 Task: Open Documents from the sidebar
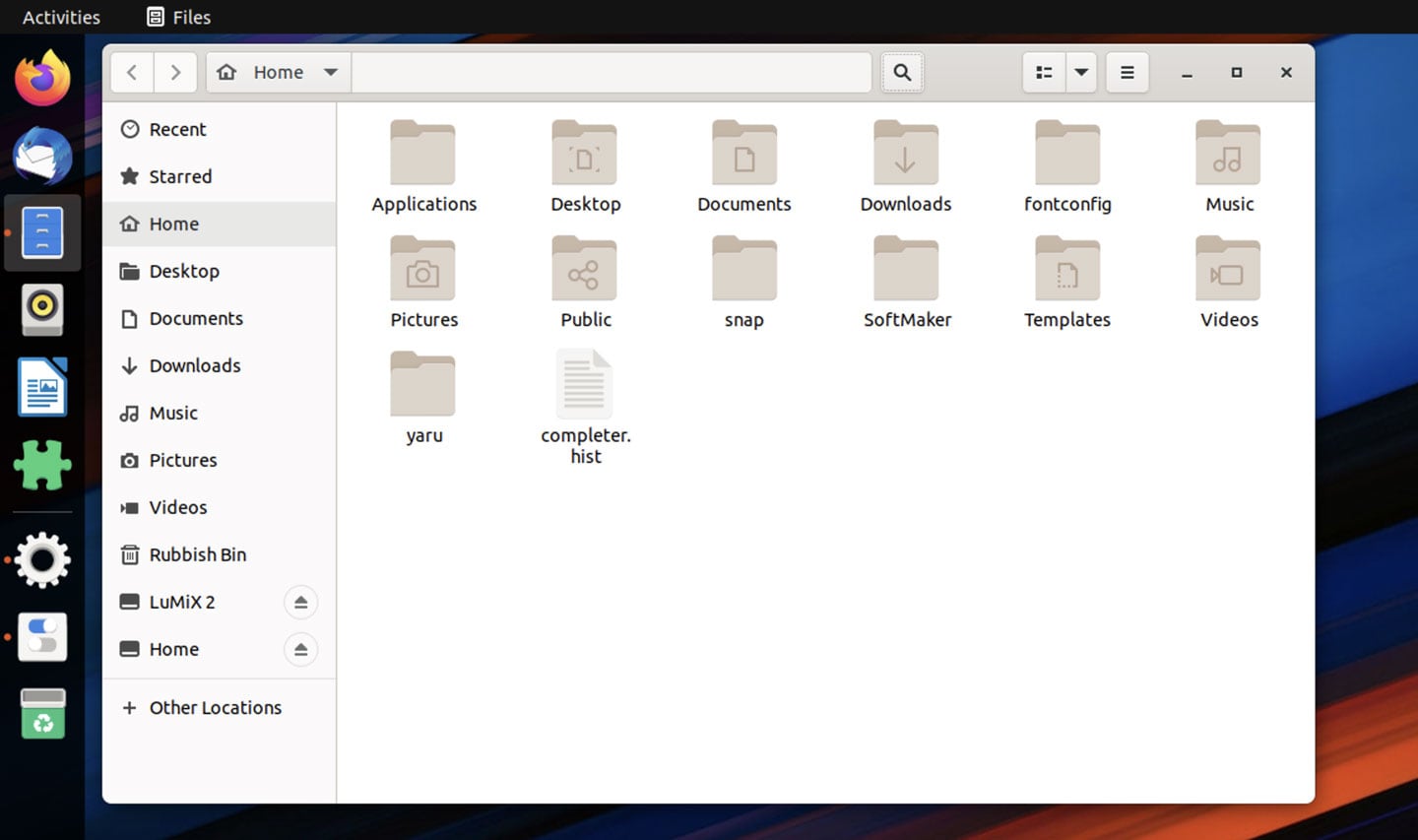pyautogui.click(x=219, y=318)
